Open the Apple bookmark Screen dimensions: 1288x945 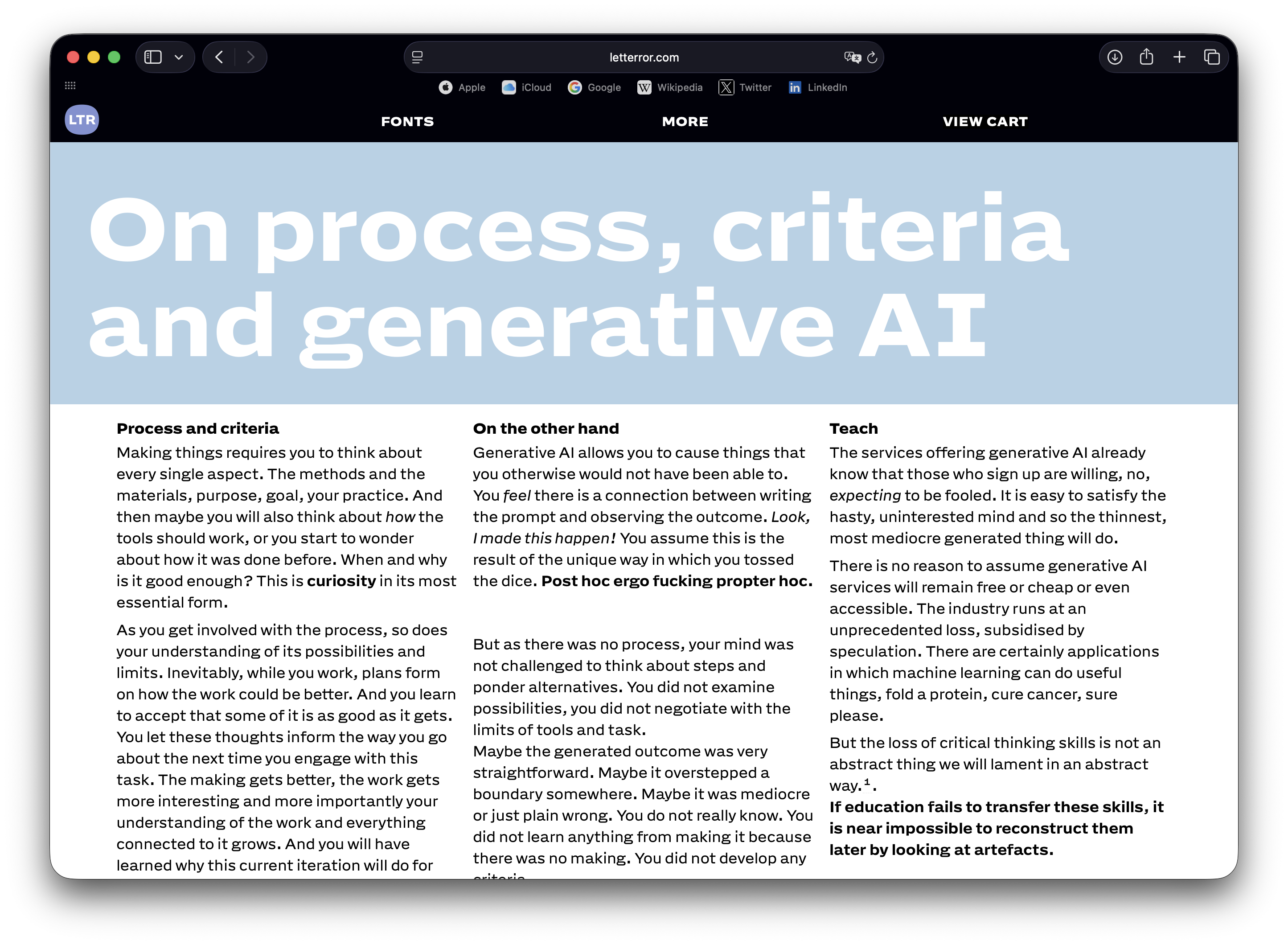pos(462,87)
